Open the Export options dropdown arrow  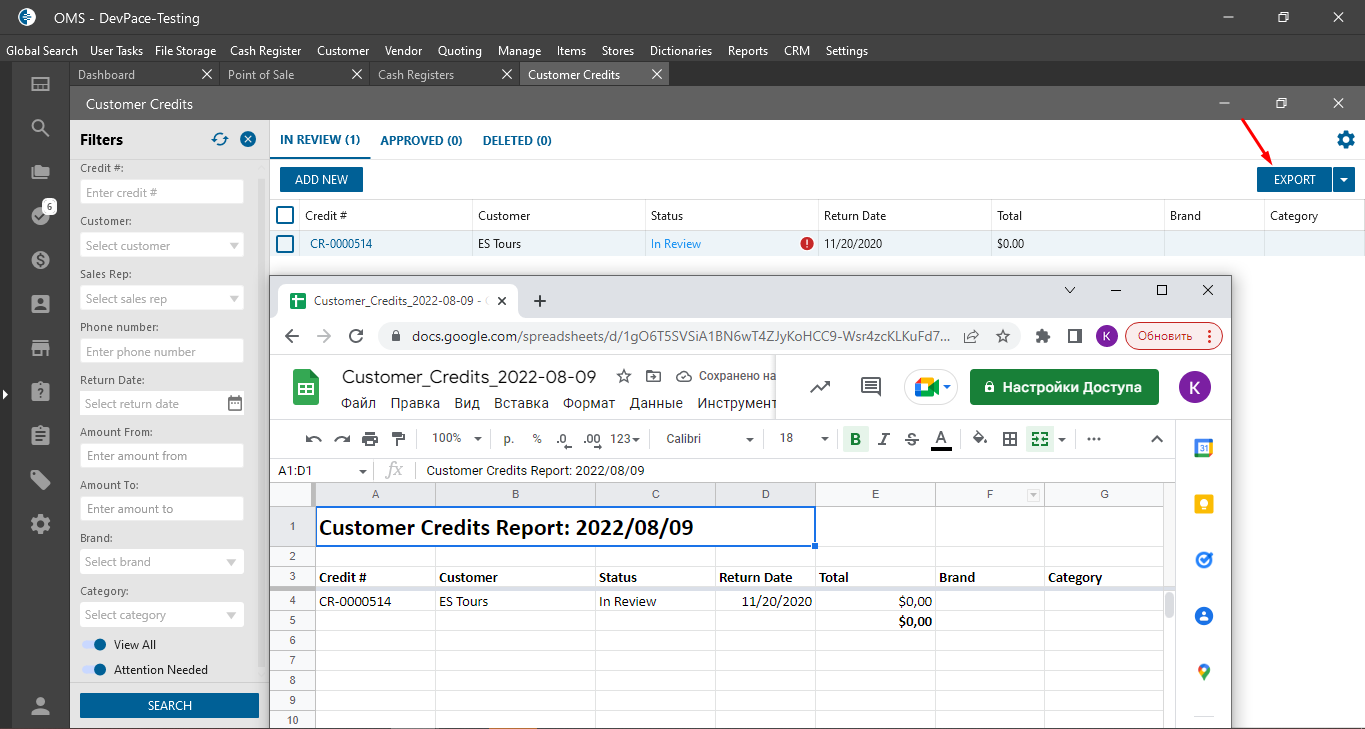pyautogui.click(x=1344, y=180)
